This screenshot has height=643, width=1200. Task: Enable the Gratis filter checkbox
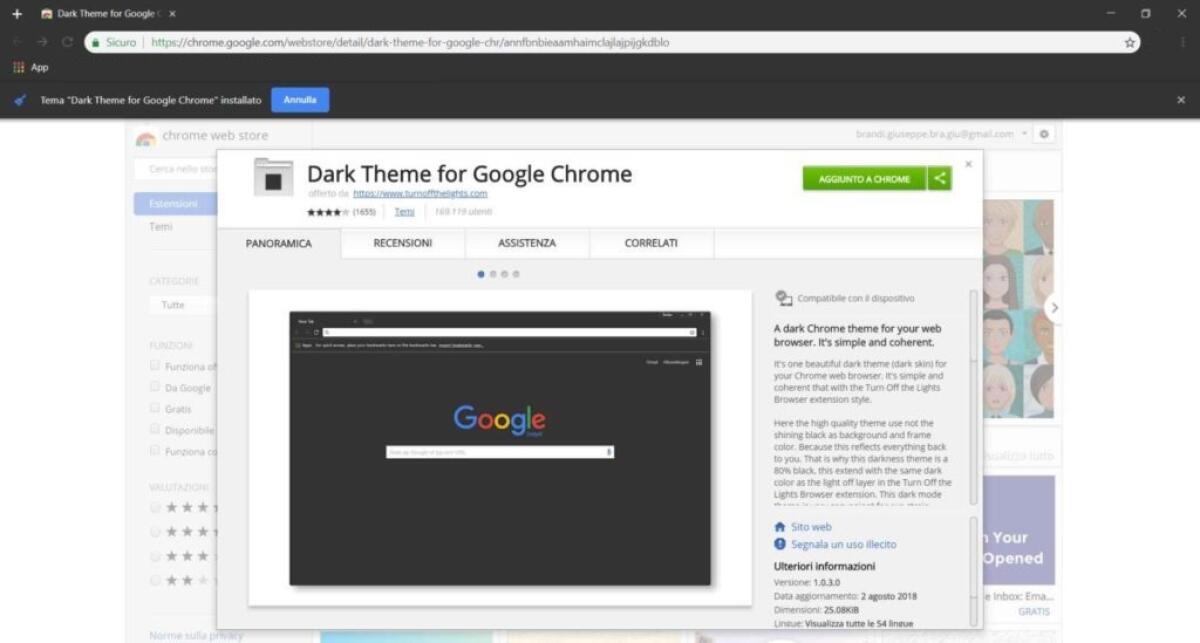155,408
